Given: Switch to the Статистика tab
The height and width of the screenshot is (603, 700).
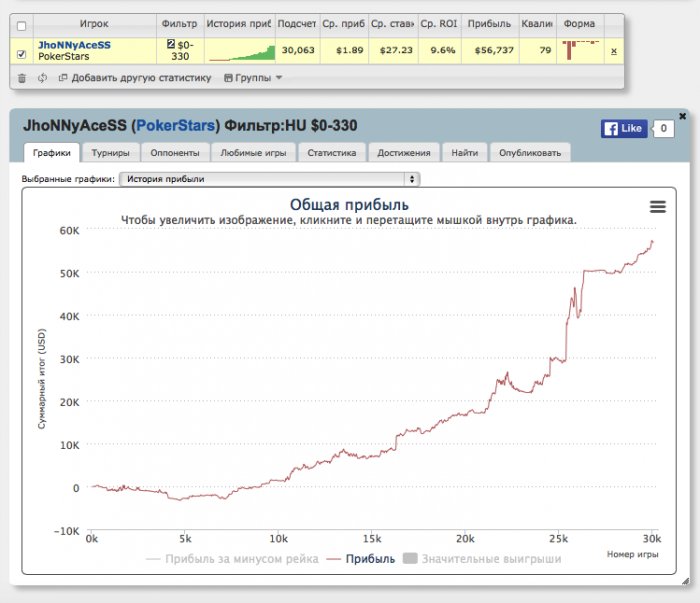Looking at the screenshot, I should click(332, 153).
